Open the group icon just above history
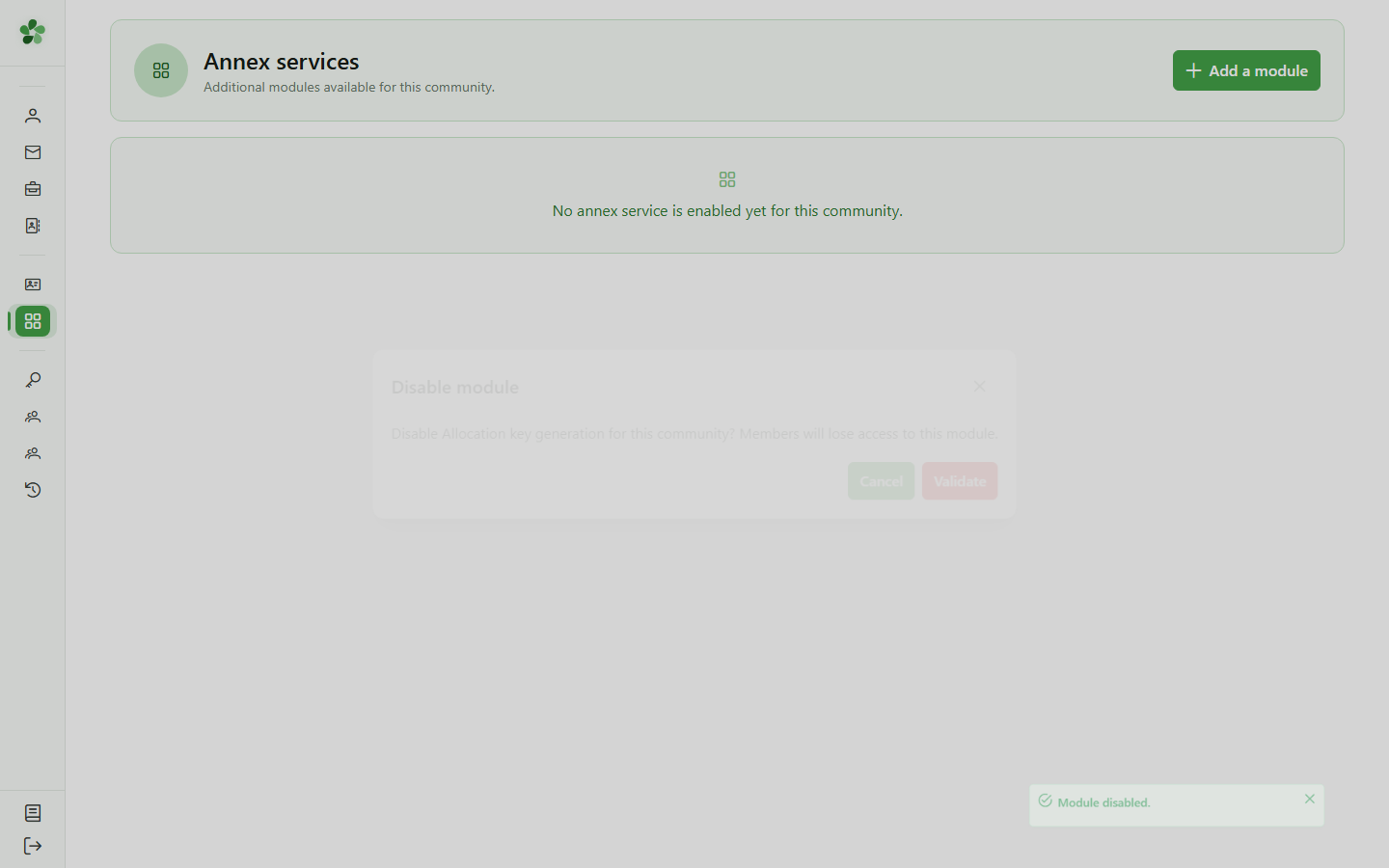 click(33, 453)
